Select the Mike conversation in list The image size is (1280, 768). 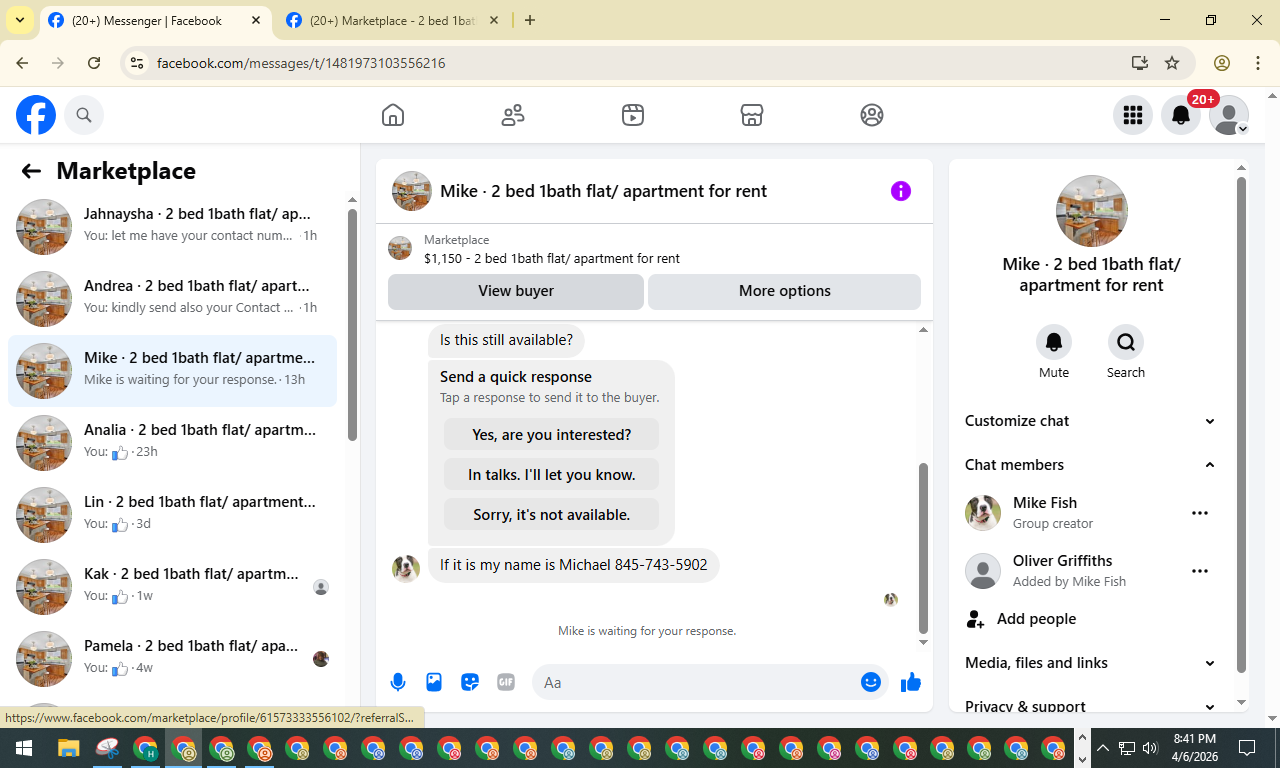tap(172, 371)
